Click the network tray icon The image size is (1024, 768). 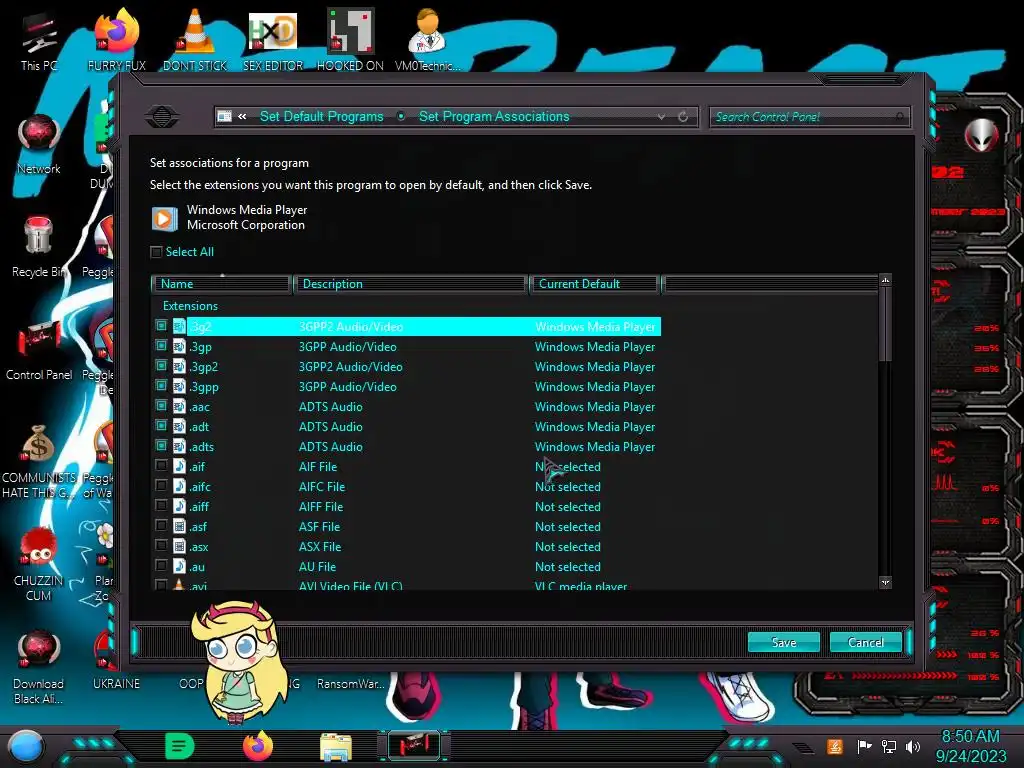889,746
